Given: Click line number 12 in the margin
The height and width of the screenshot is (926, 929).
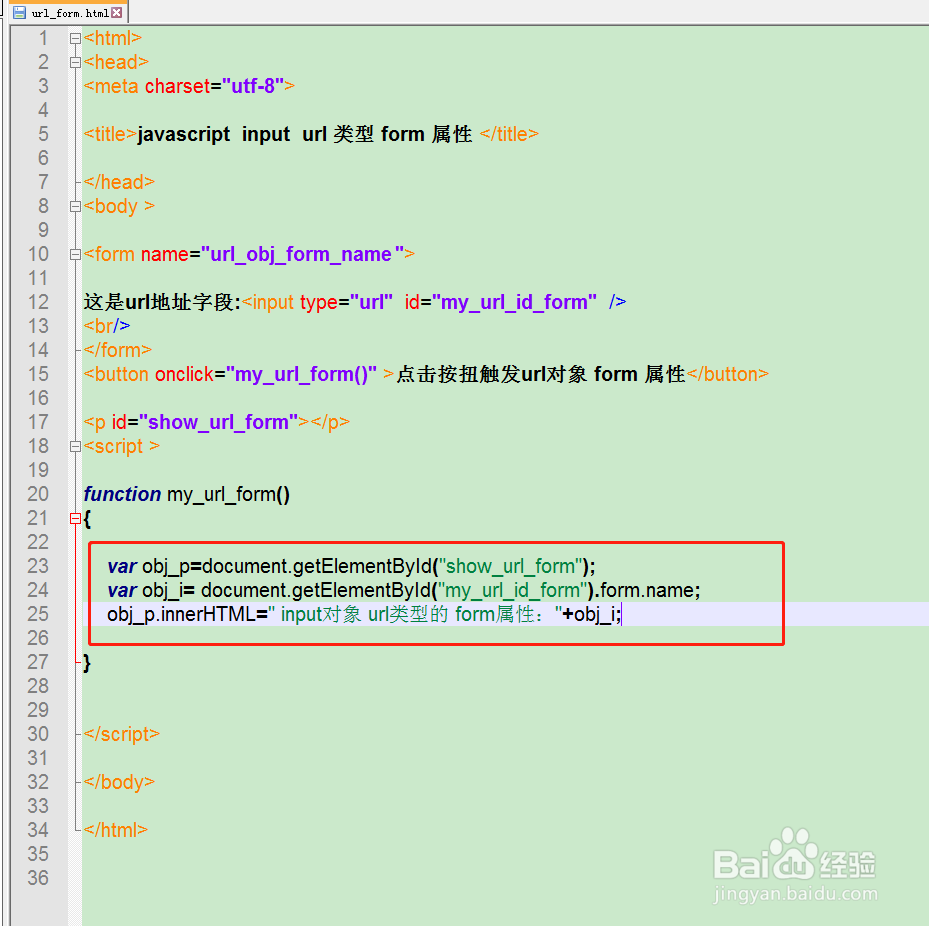Looking at the screenshot, I should coord(39,302).
